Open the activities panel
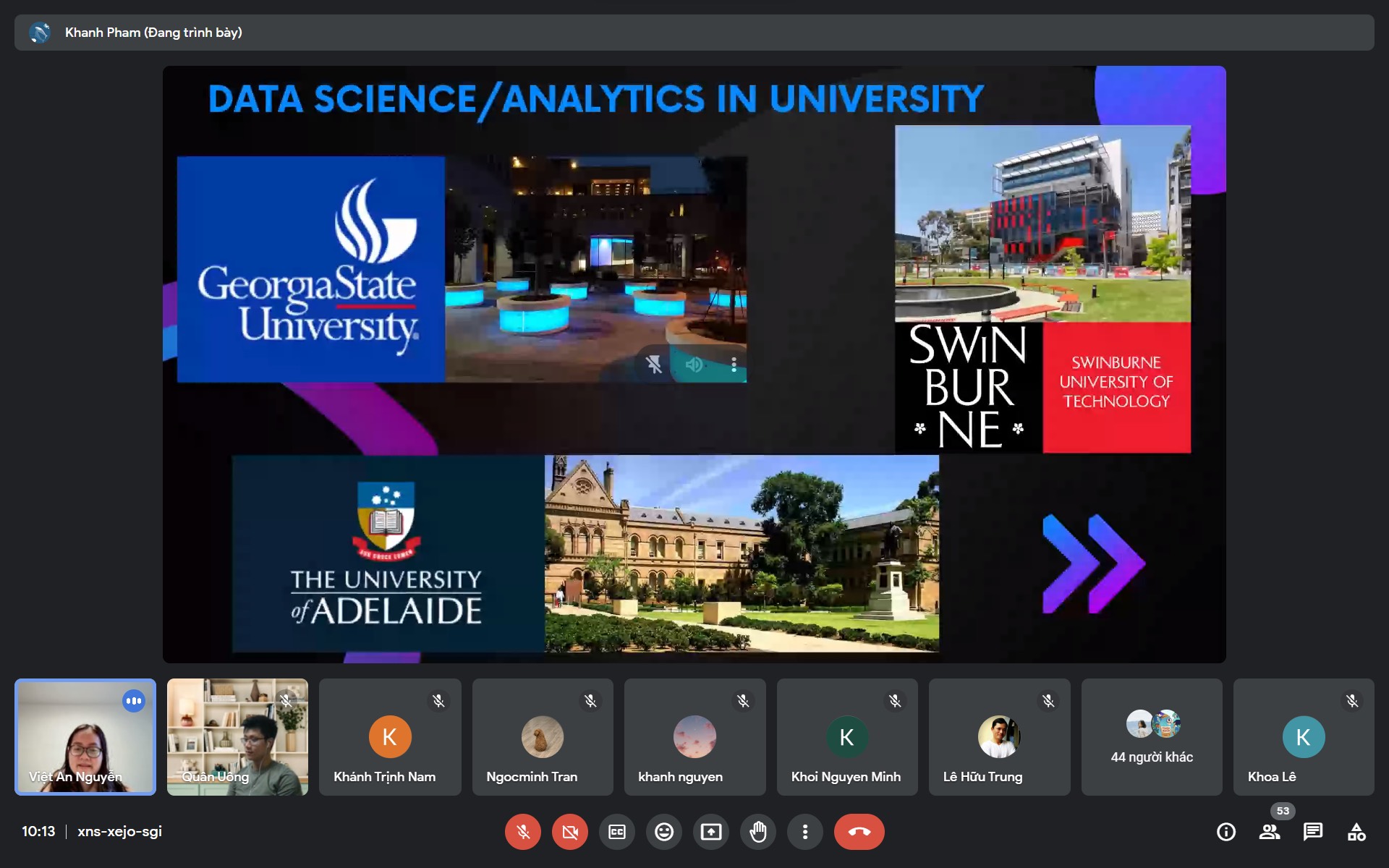This screenshot has height=868, width=1389. [1356, 832]
